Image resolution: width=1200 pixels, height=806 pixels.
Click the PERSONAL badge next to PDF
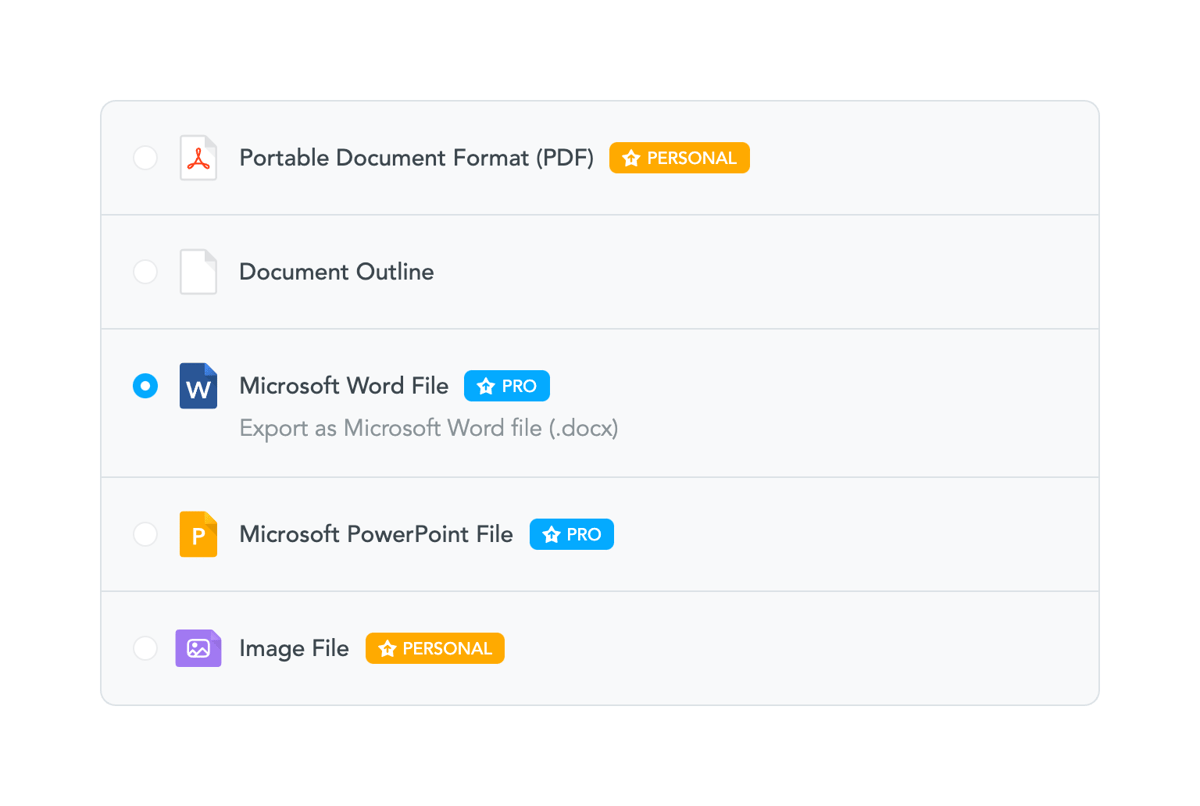click(x=679, y=157)
